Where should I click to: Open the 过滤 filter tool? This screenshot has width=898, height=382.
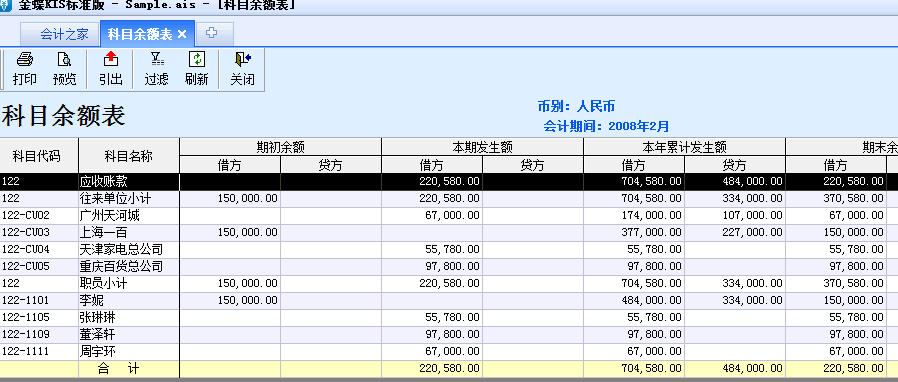tap(156, 69)
